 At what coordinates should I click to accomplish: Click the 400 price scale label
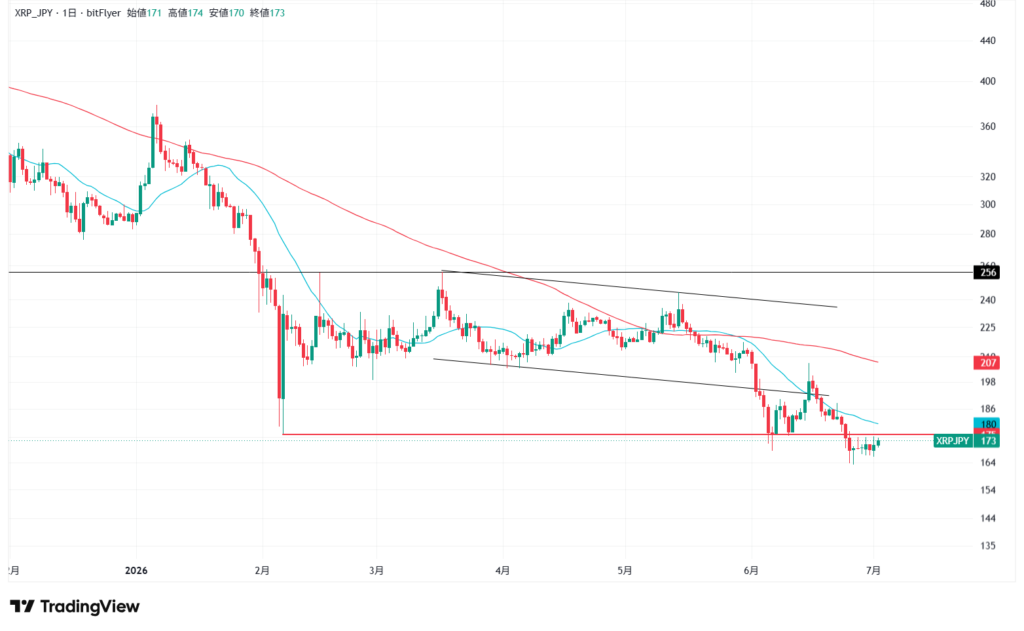[987, 82]
